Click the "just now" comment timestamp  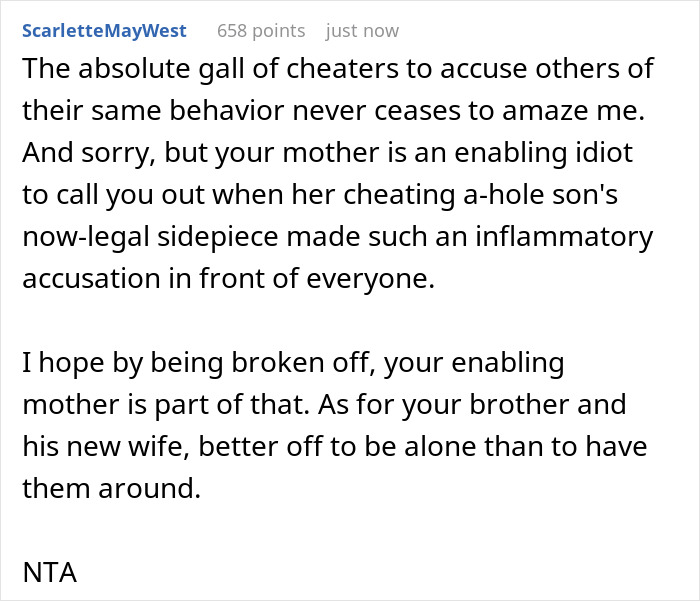361,31
